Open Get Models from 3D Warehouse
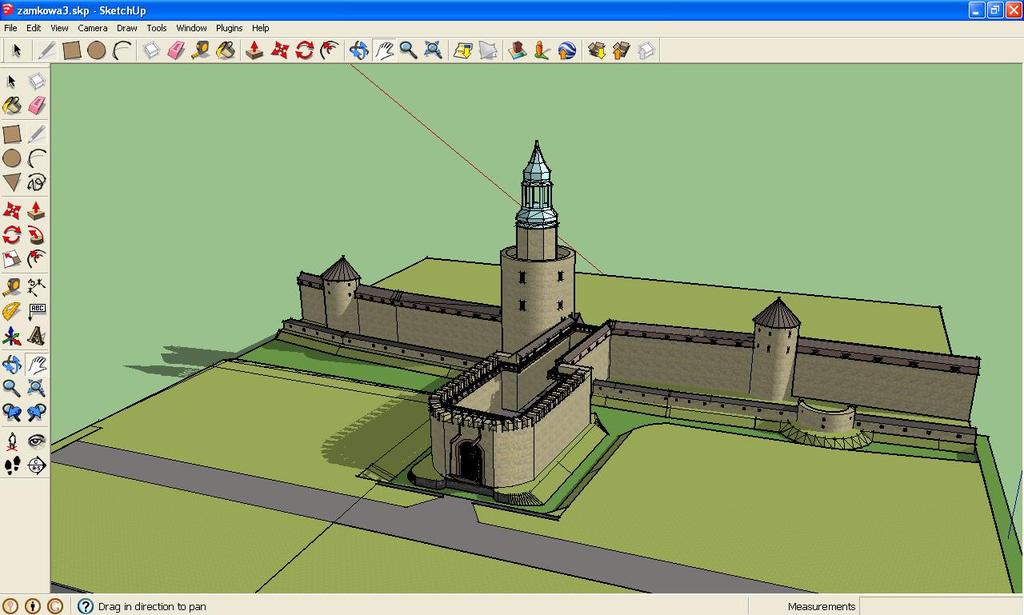The height and width of the screenshot is (615, 1024). pos(596,50)
